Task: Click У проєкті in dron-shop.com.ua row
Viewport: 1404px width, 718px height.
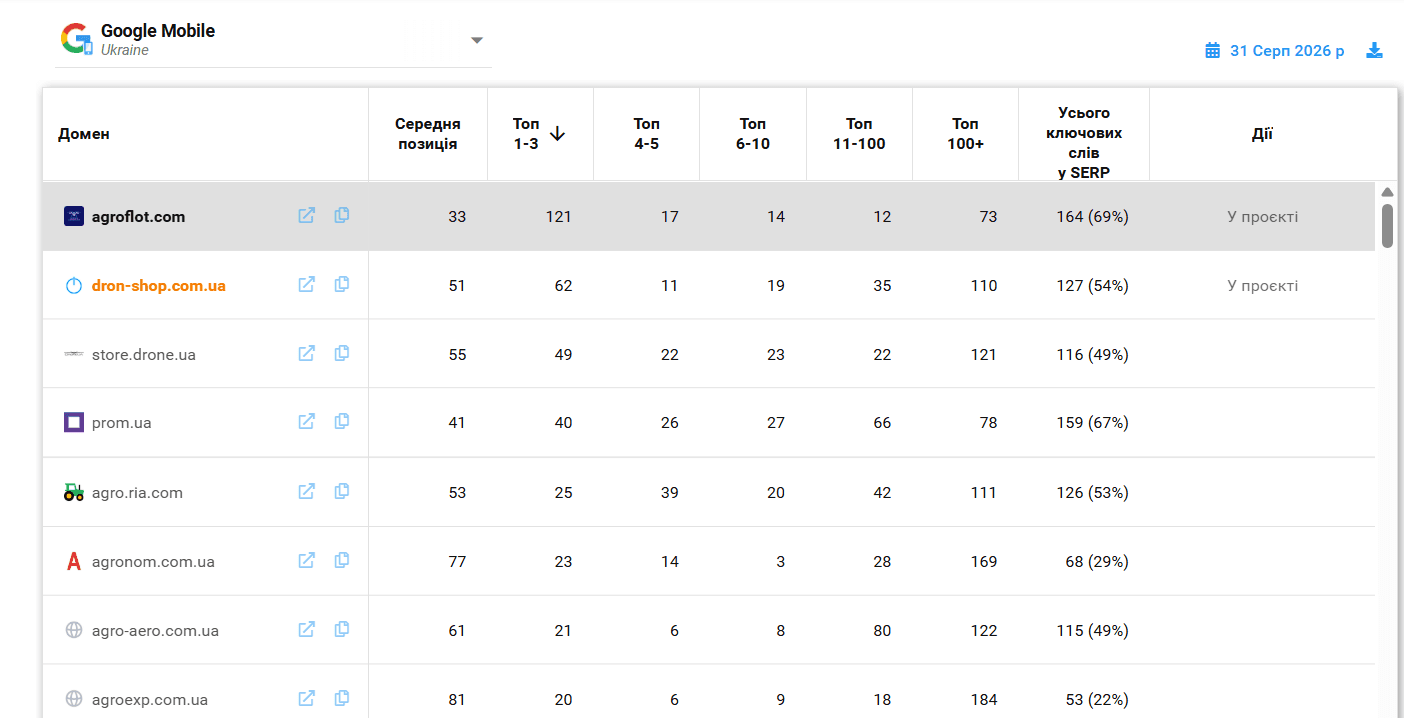Action: pos(1263,285)
